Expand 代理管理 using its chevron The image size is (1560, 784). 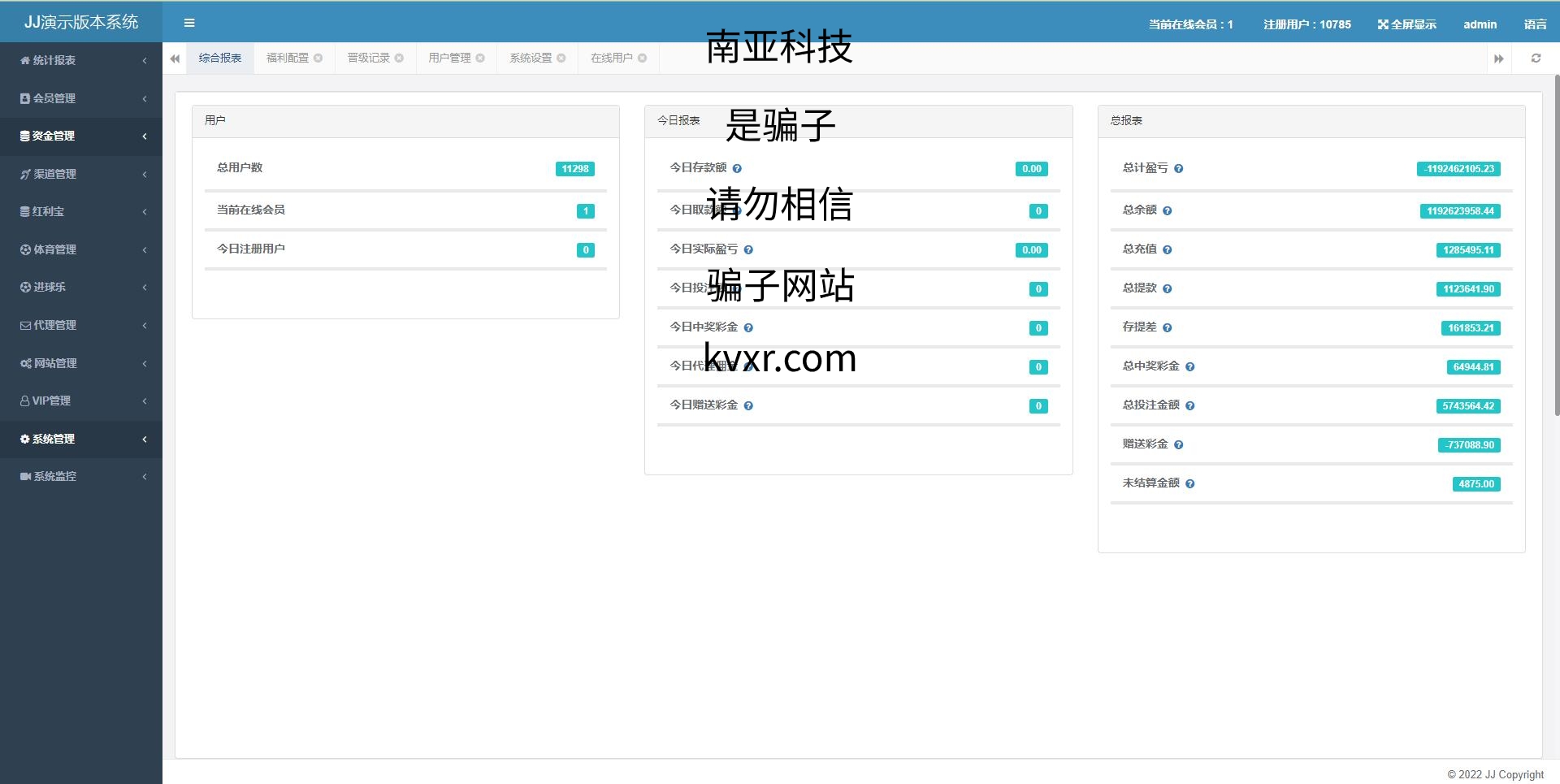[x=145, y=325]
